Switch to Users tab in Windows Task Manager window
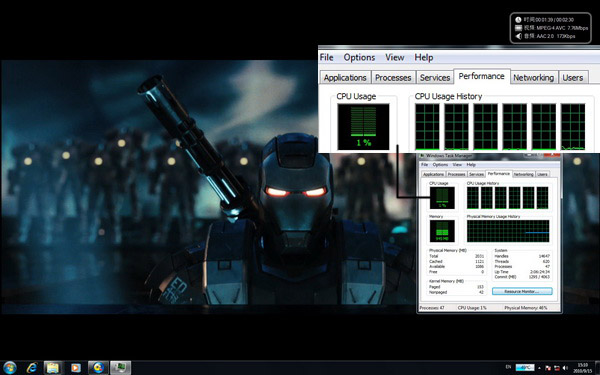This screenshot has width=600, height=375. click(542, 174)
